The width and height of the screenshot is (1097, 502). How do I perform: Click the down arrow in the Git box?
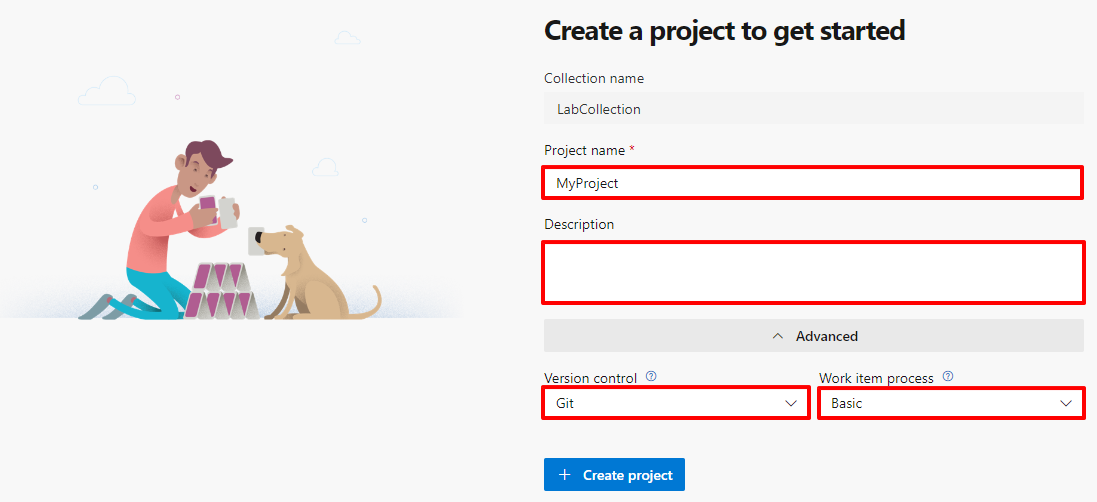pos(792,403)
